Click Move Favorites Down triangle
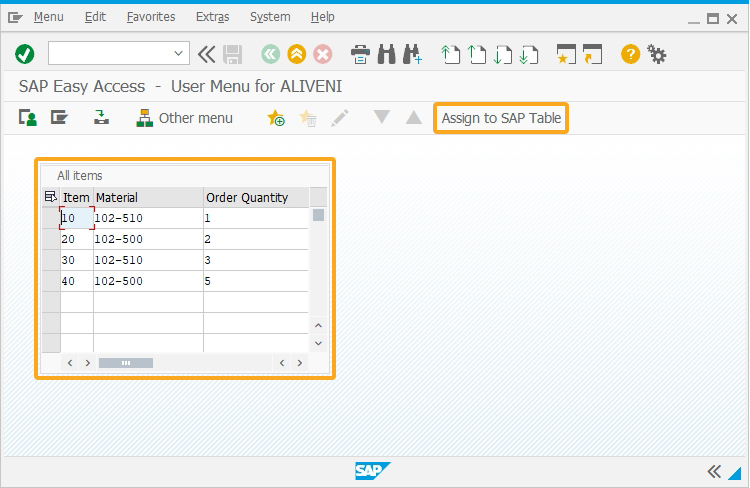The width and height of the screenshot is (750, 488). click(381, 117)
